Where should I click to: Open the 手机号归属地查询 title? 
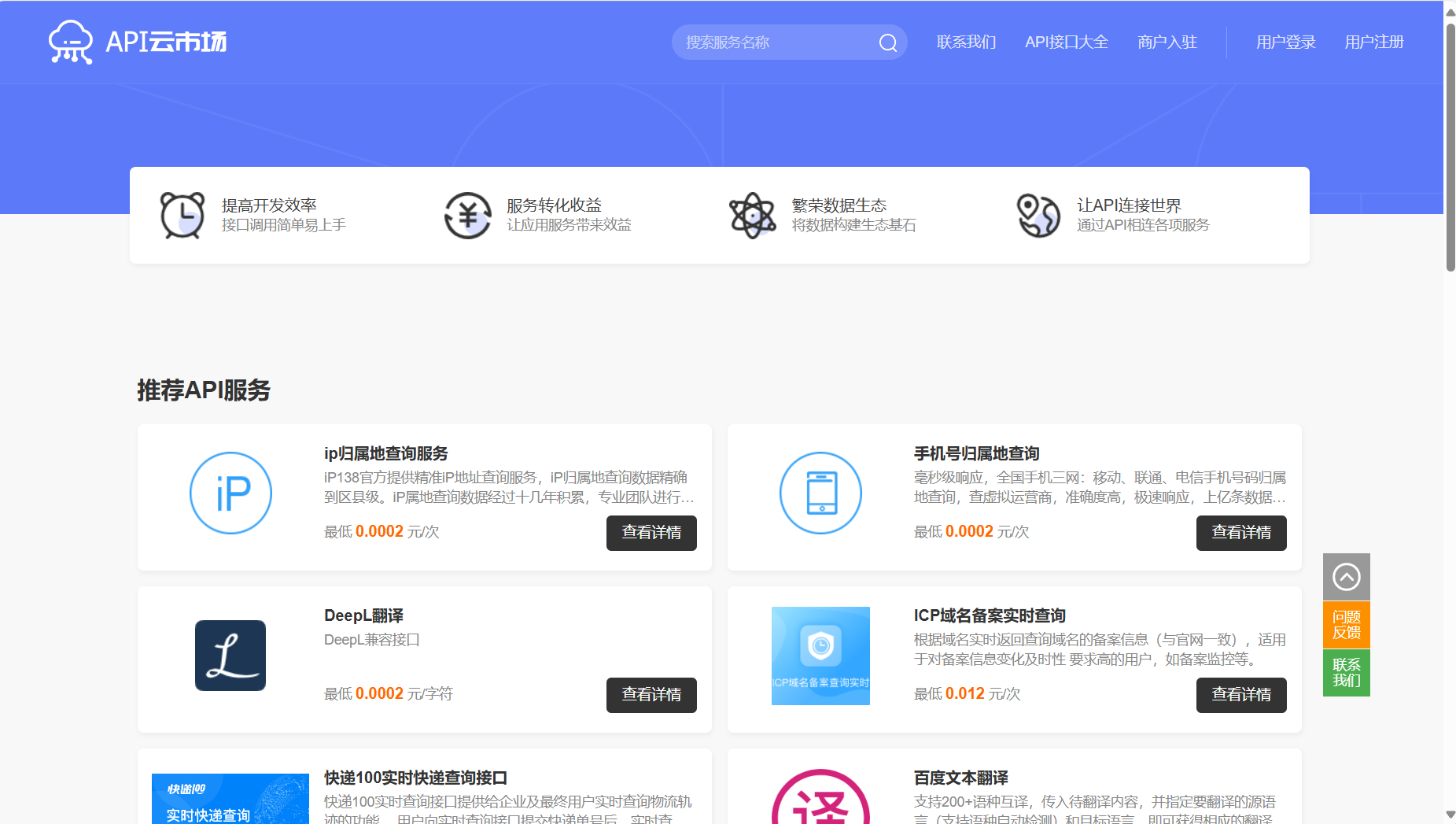977,454
